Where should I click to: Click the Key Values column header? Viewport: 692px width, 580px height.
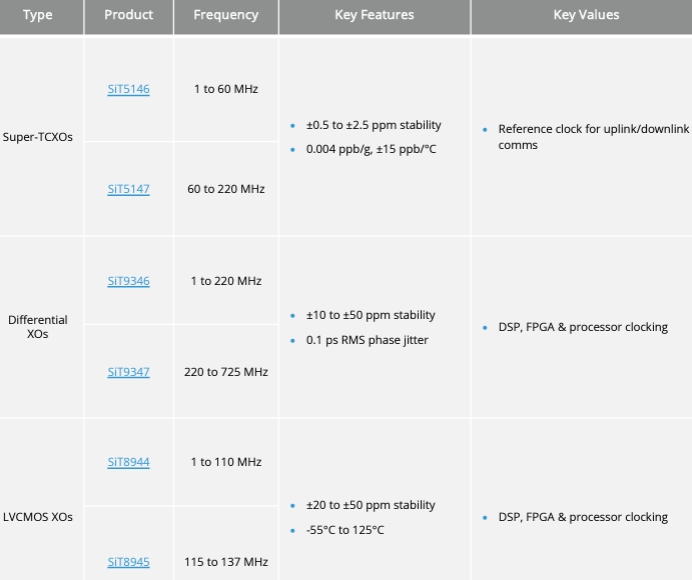pos(586,15)
